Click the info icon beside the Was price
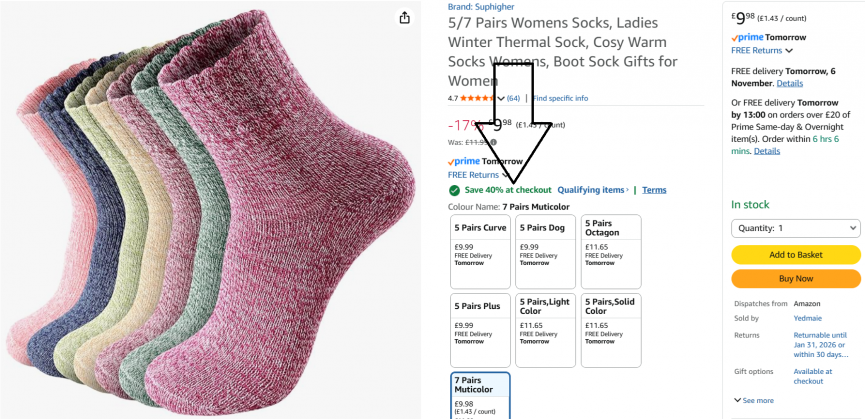The width and height of the screenshot is (865, 419). [492, 142]
